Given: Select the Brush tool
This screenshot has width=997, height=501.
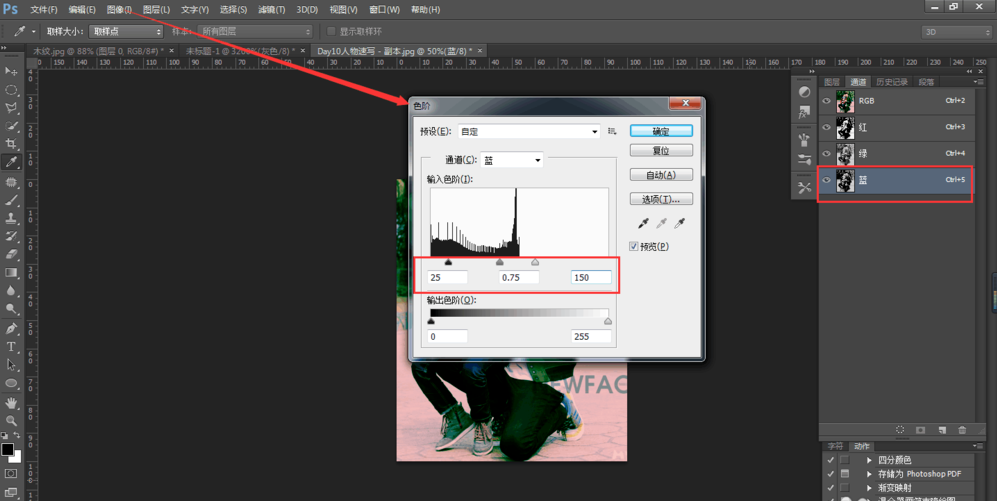Looking at the screenshot, I should 11,200.
